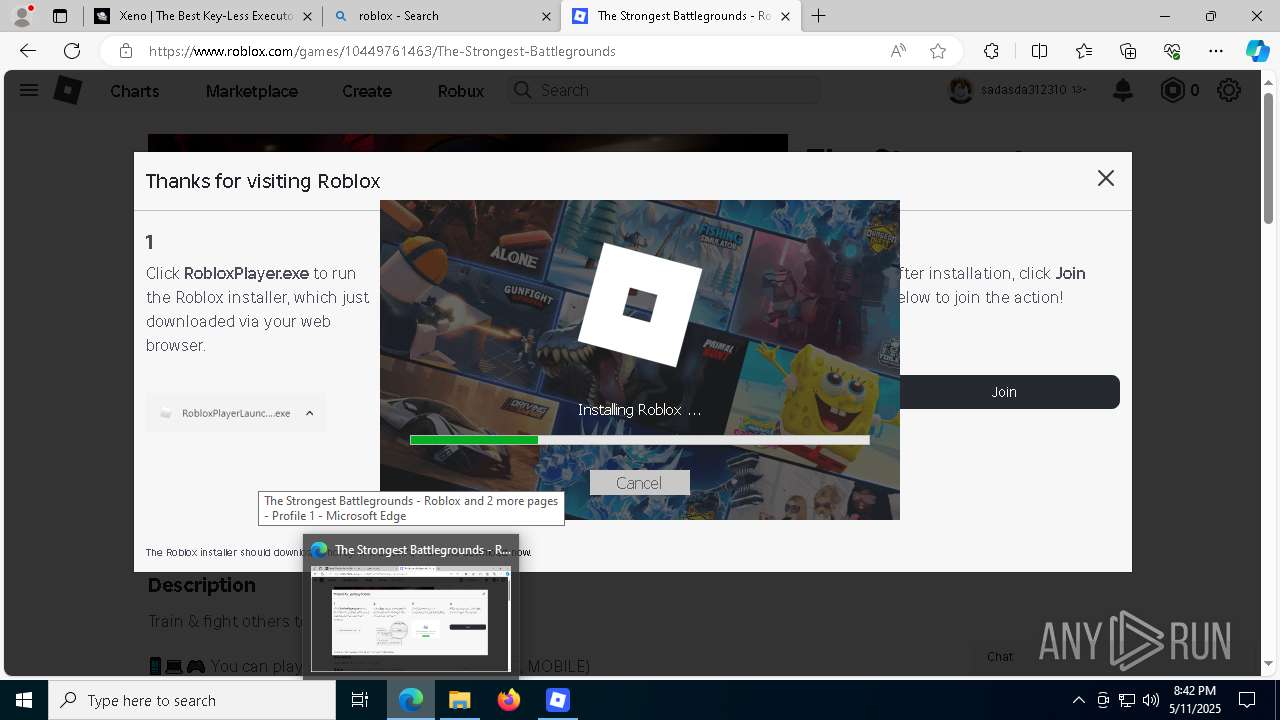Click the installing progress bar
The width and height of the screenshot is (1280, 720).
(x=640, y=440)
